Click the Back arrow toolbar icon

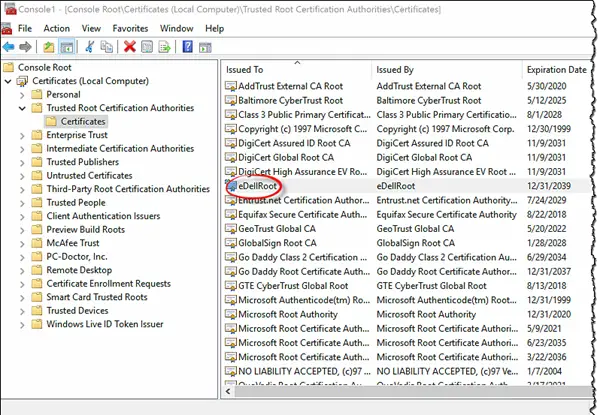coord(8,47)
